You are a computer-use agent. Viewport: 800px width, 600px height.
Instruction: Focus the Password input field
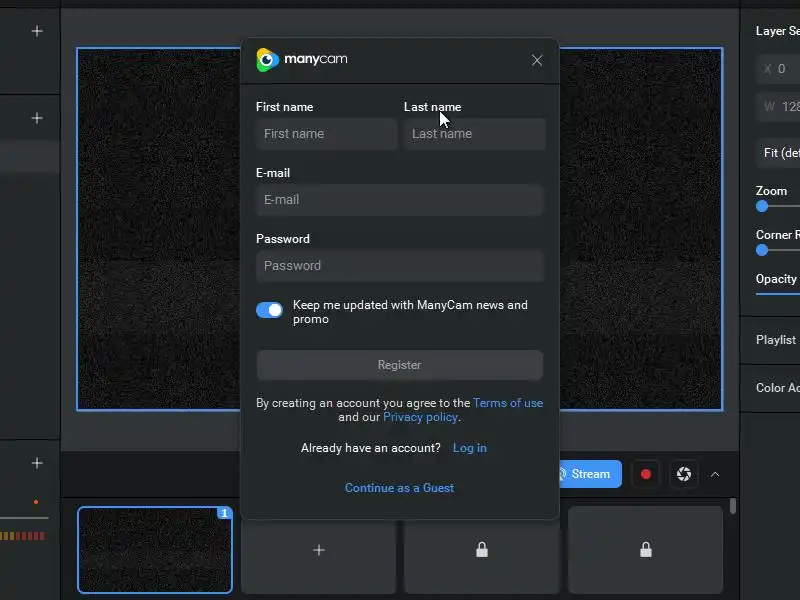(399, 265)
